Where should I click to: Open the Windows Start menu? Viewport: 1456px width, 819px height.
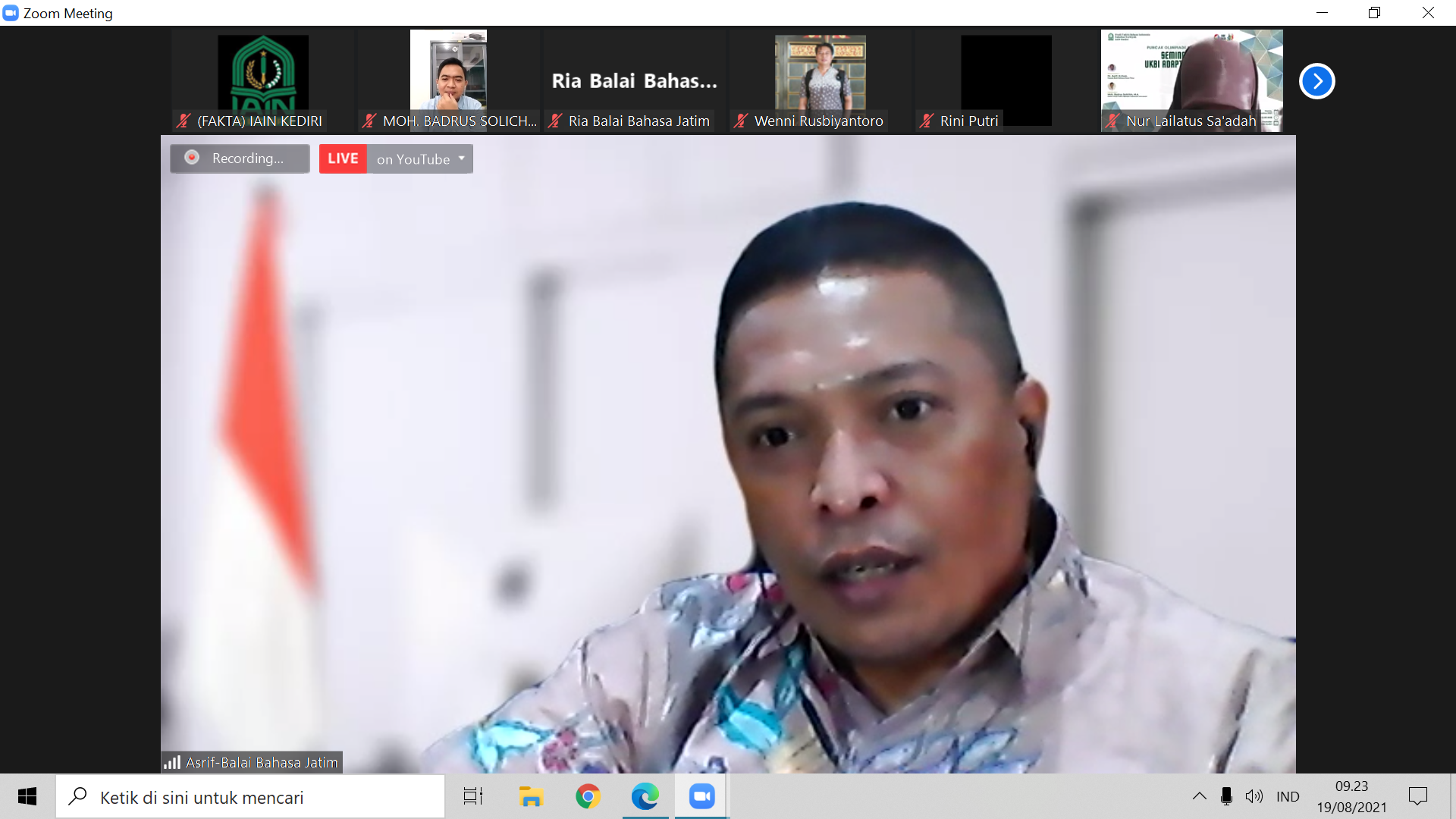(x=27, y=796)
